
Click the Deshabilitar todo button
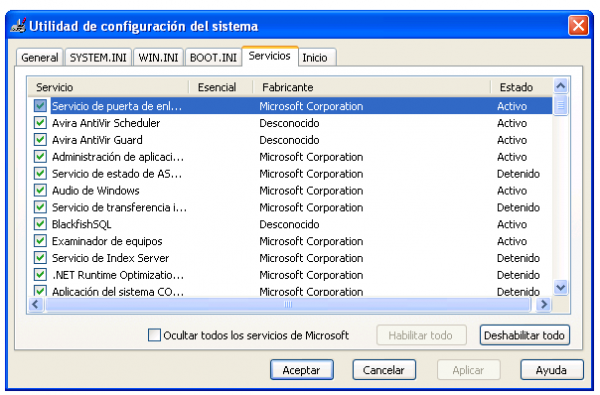pos(525,335)
